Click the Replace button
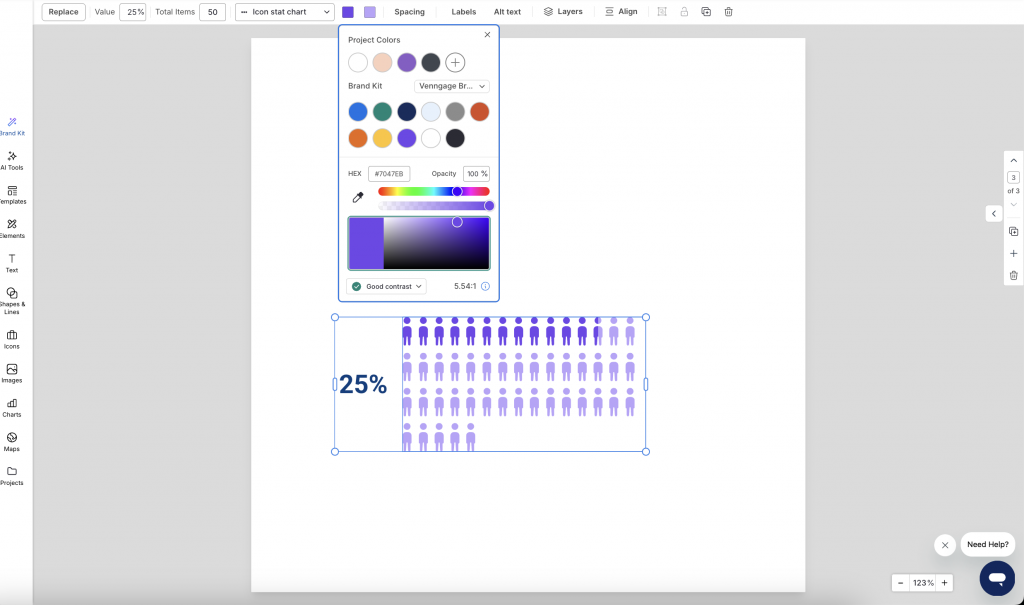The image size is (1024, 605). click(63, 11)
